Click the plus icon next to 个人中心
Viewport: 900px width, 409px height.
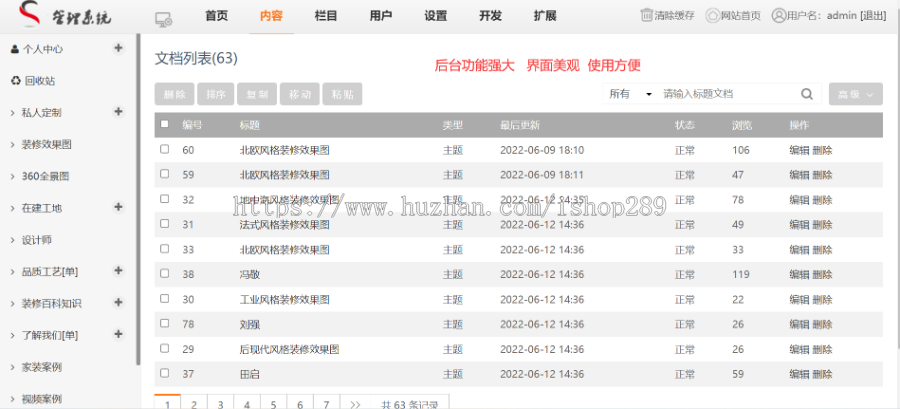118,48
